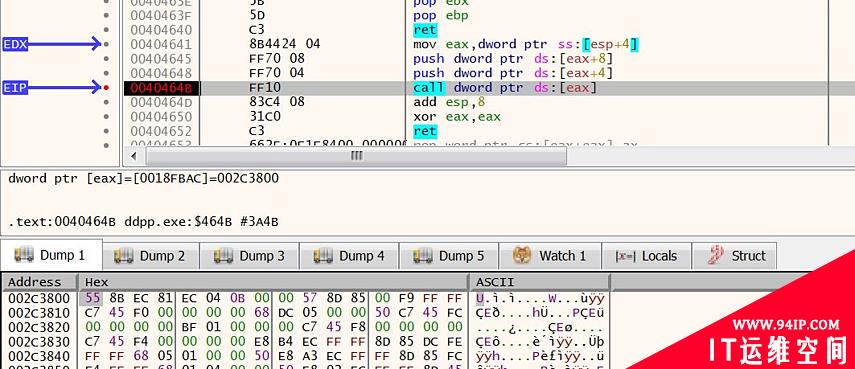This screenshot has height=369, width=855.
Task: Select opcode bytes "8B4424 04"
Action: coord(284,44)
